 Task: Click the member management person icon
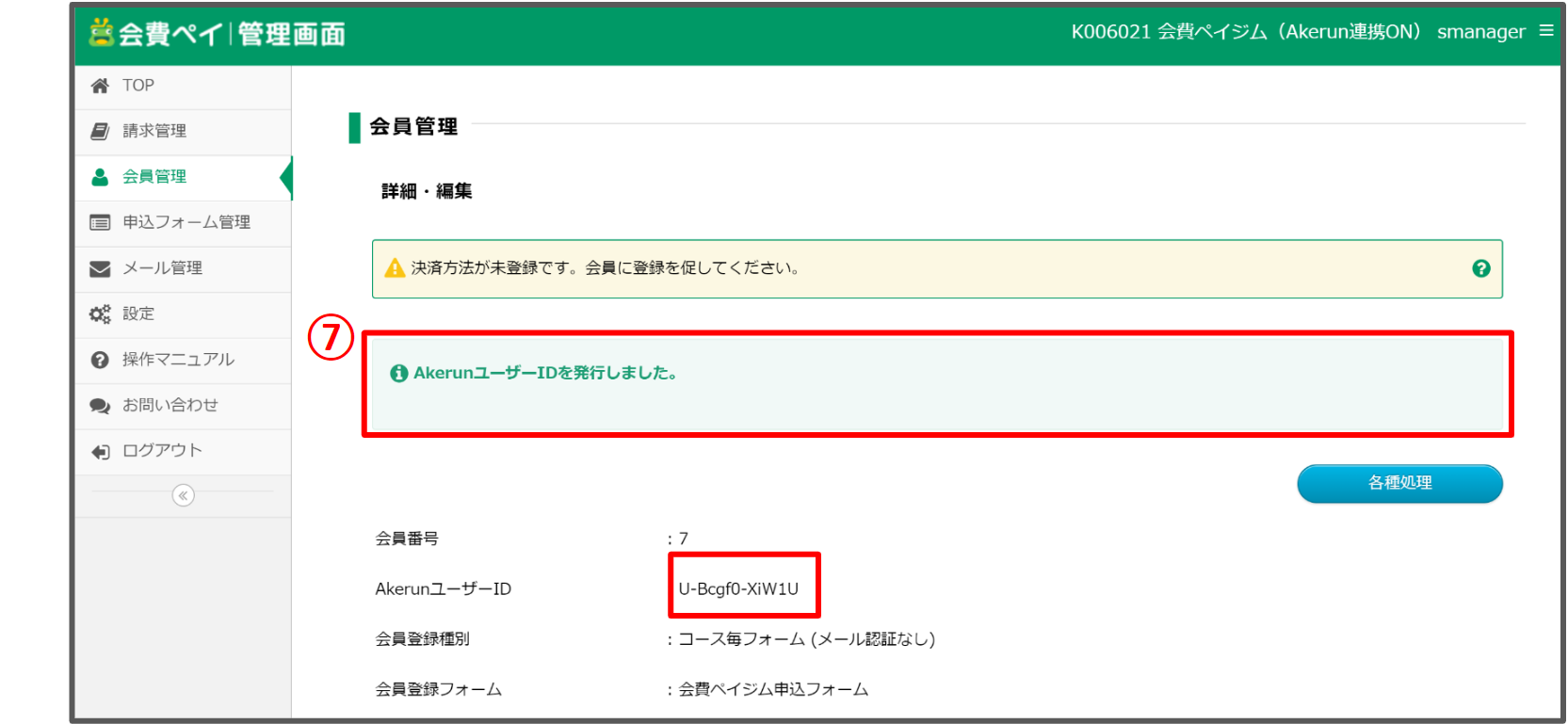click(x=100, y=177)
